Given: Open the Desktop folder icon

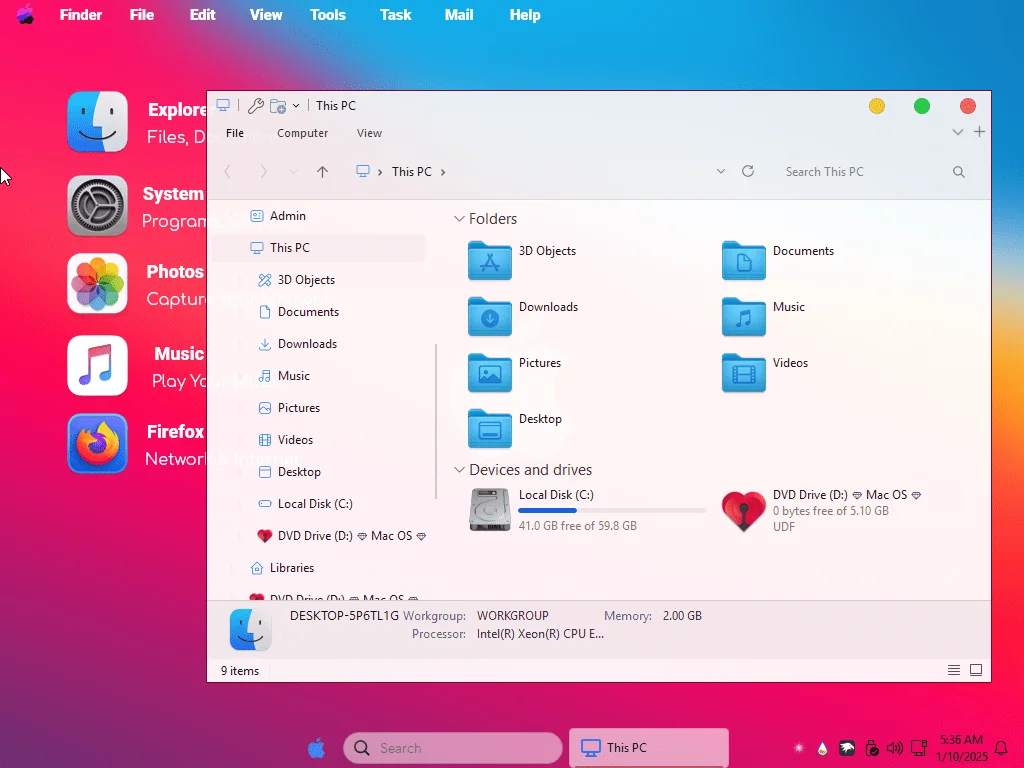Looking at the screenshot, I should [490, 429].
